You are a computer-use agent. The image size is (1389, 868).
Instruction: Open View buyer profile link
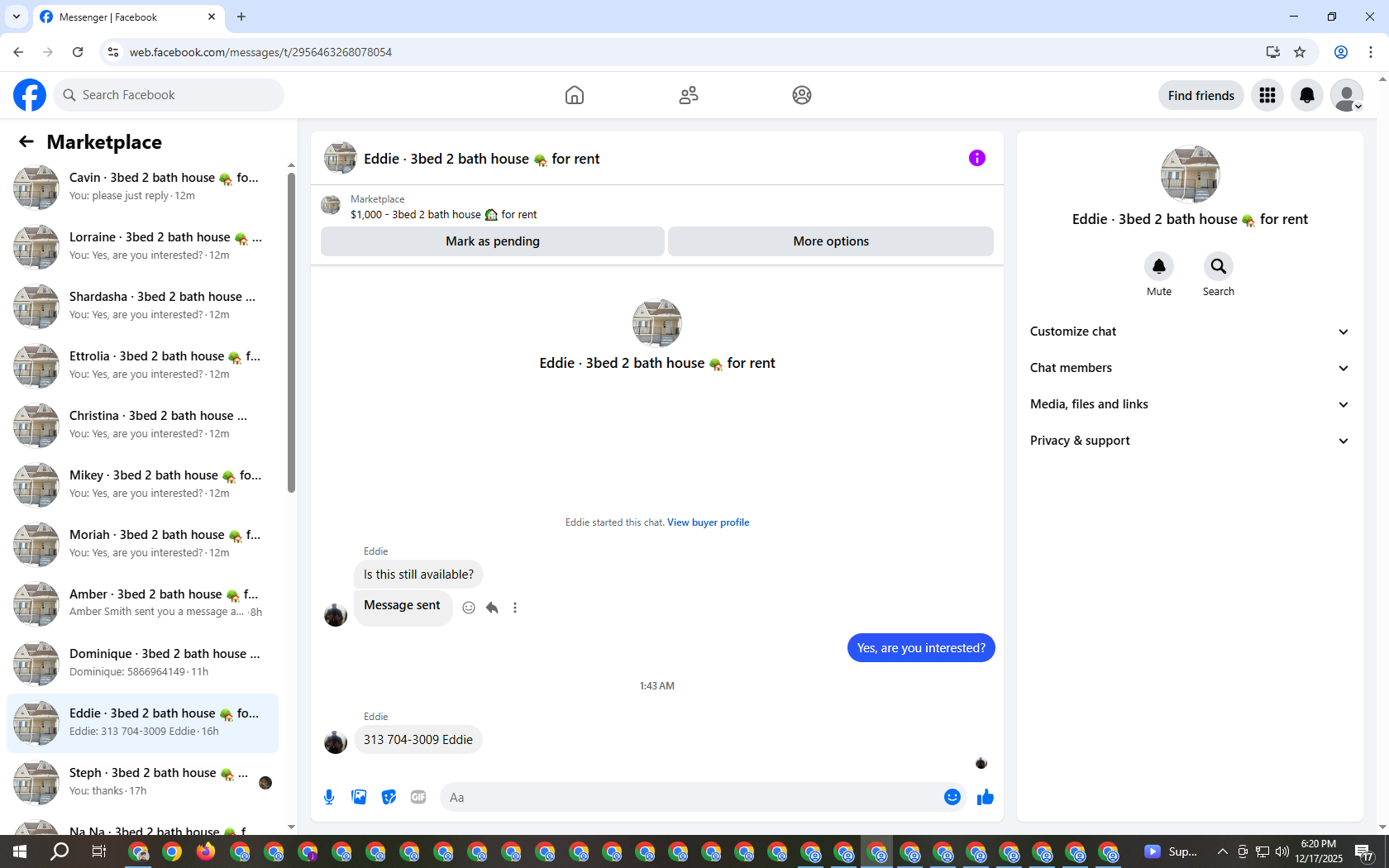pos(709,522)
